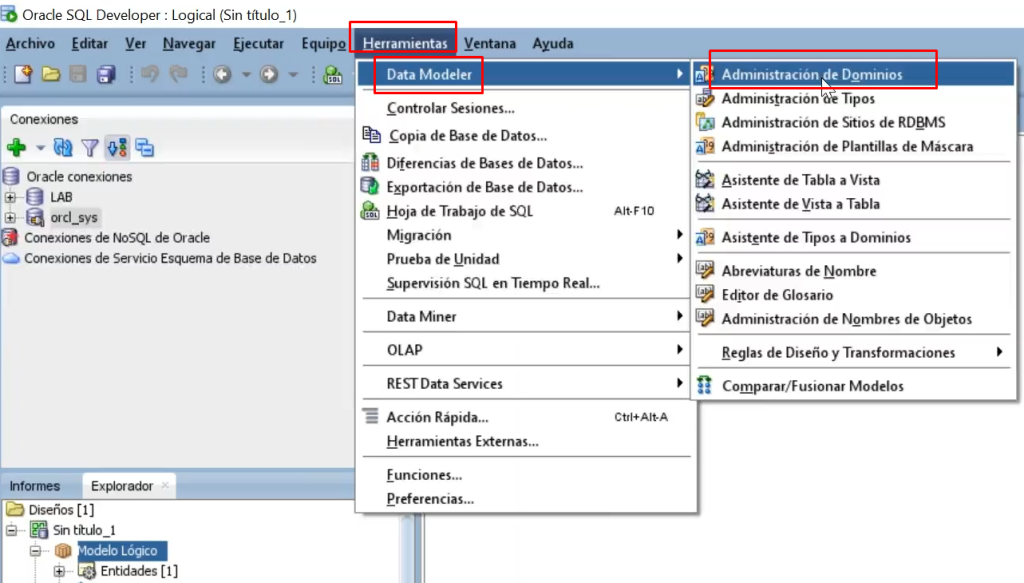Open the Archivo menu
Image resolution: width=1024 pixels, height=583 pixels.
(x=30, y=44)
